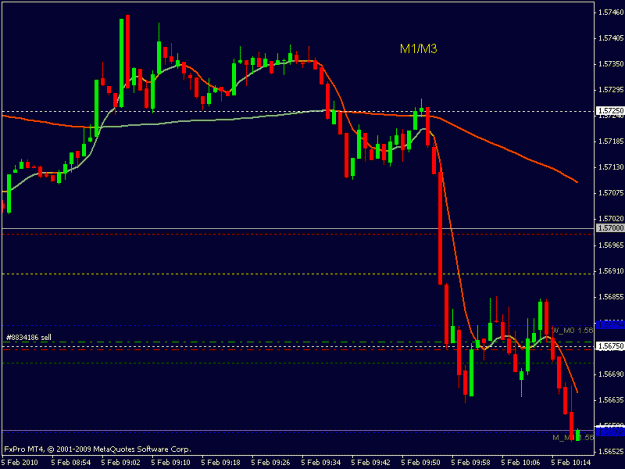
Task: Click the 5 Feb 09:34 time label
Action: click(x=321, y=462)
